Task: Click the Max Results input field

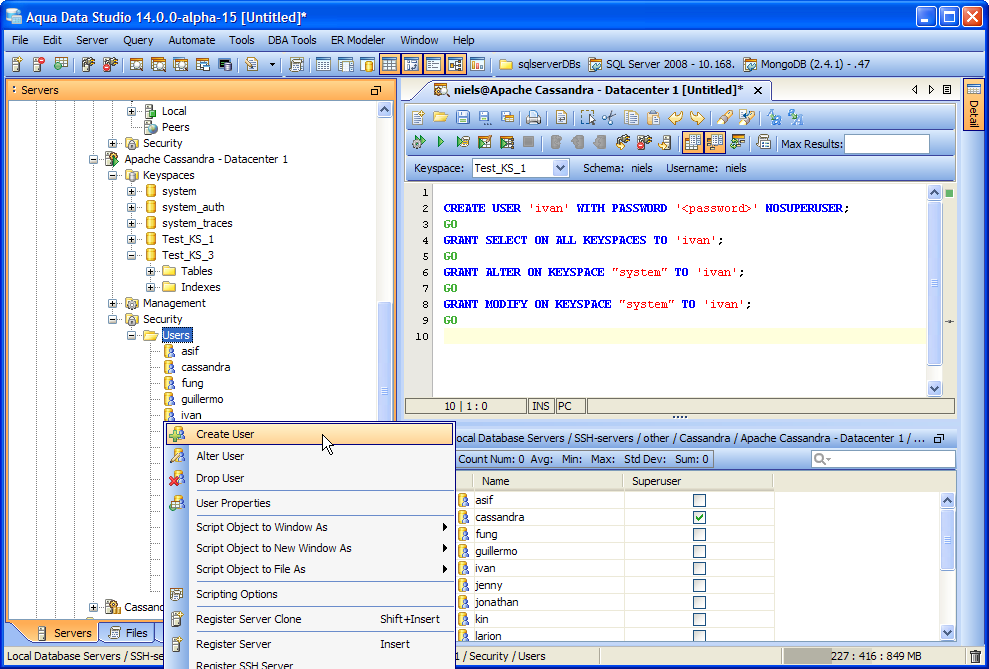Action: click(x=886, y=144)
